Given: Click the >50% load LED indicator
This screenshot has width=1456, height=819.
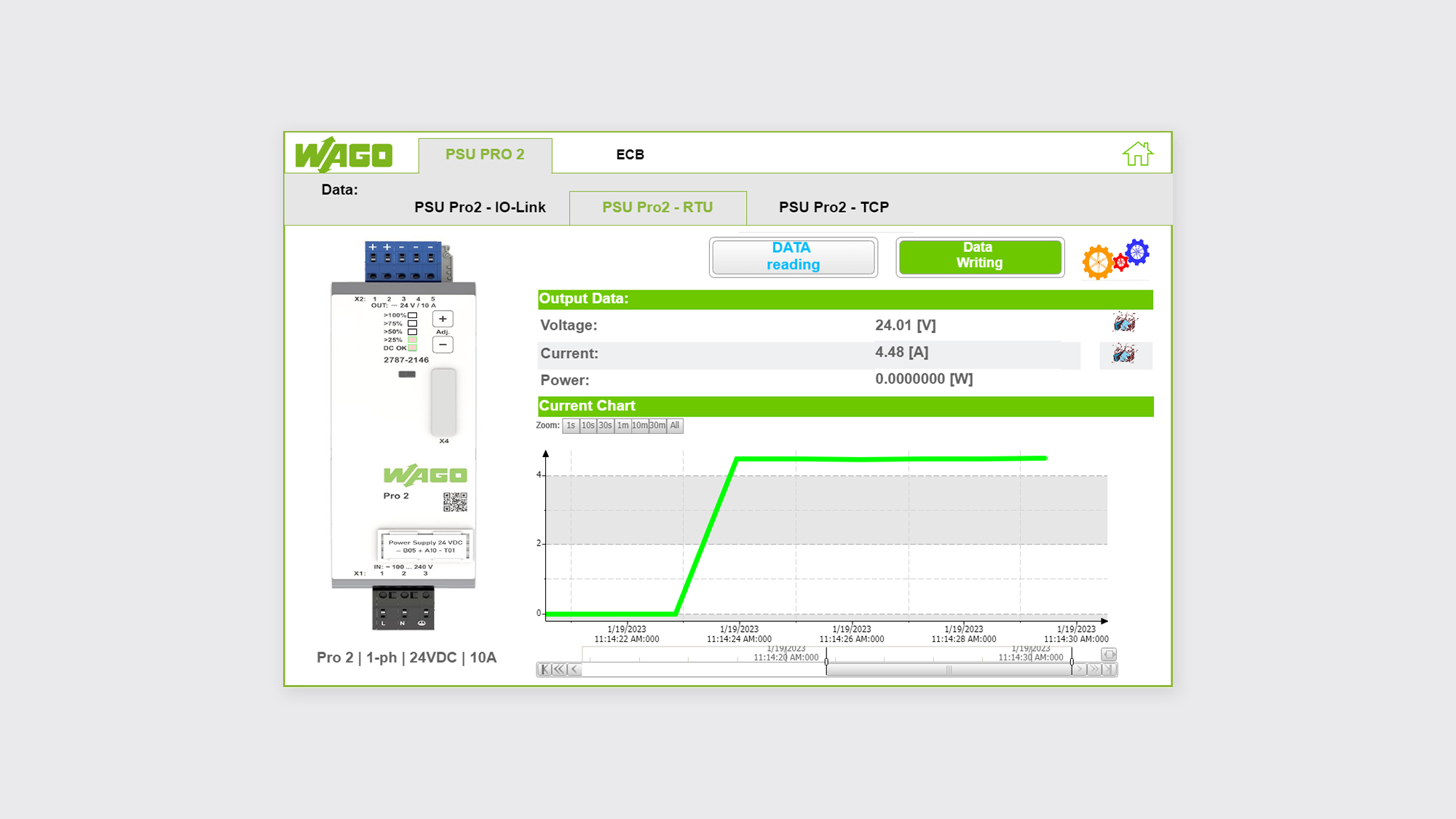Looking at the screenshot, I should pyautogui.click(x=413, y=331).
